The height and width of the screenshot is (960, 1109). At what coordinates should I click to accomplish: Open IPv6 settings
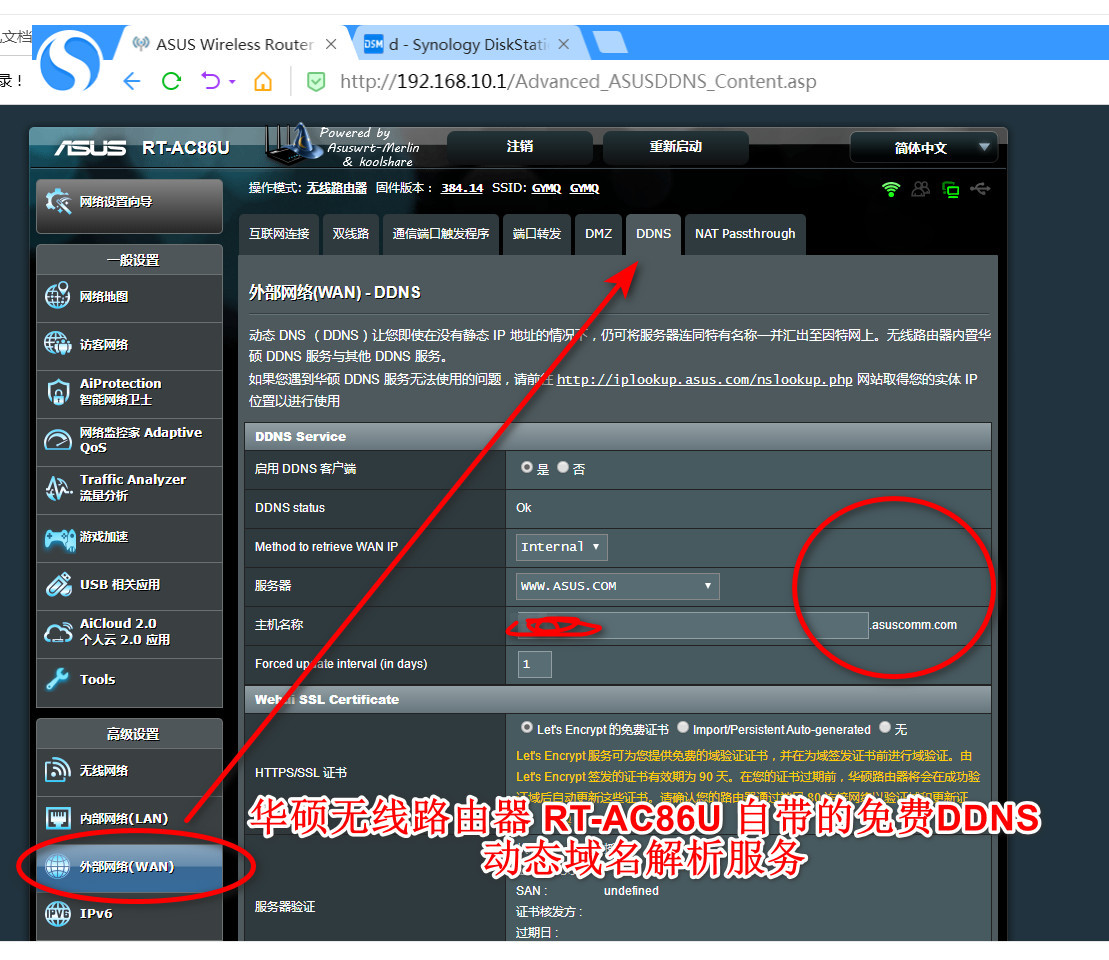point(129,915)
